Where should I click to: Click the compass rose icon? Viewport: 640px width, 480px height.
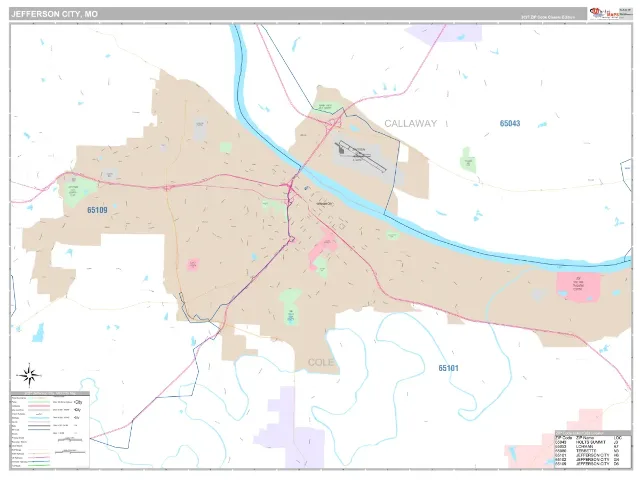[29, 375]
